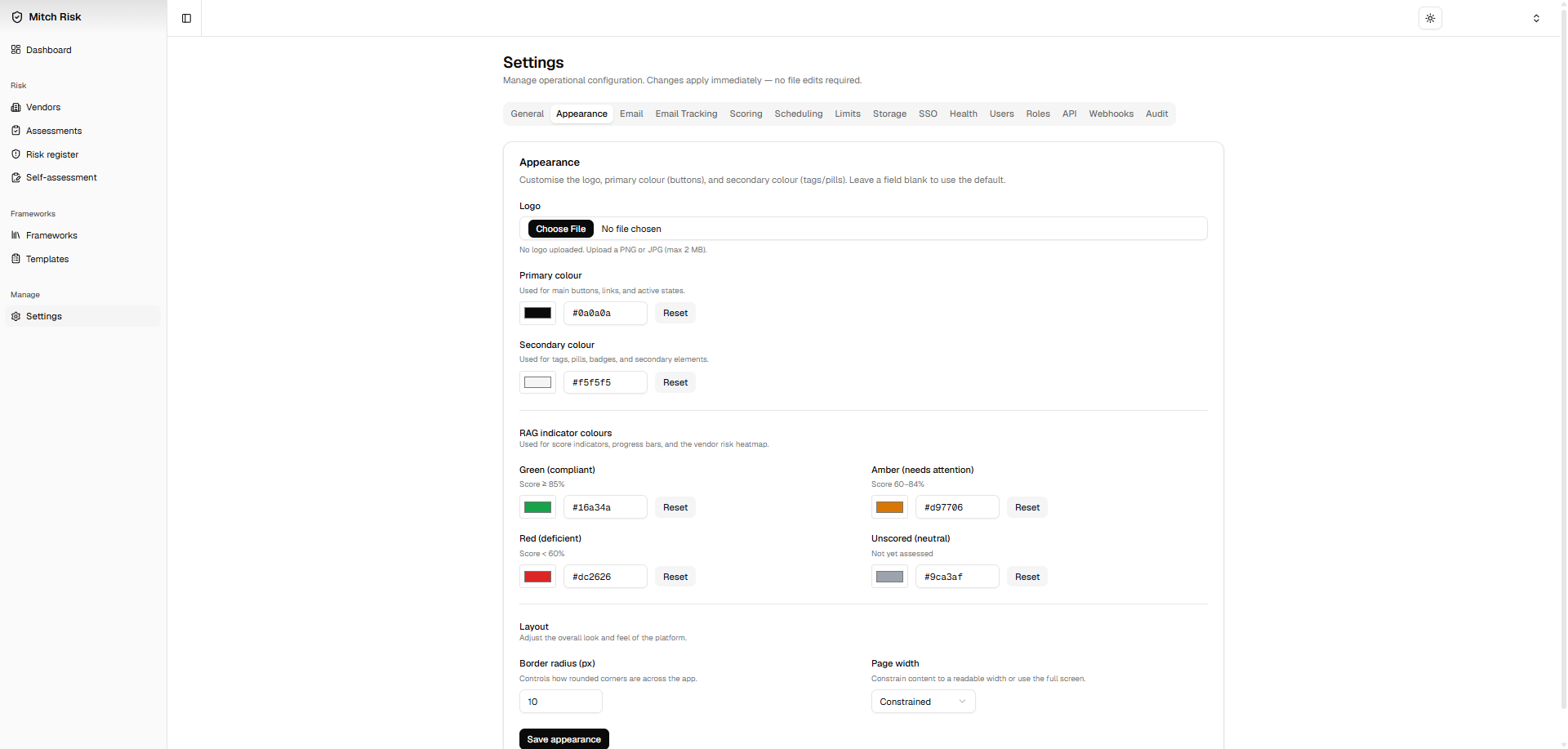This screenshot has width=1568, height=749.
Task: Open the Primary colour black swatch picker
Action: coord(537,313)
